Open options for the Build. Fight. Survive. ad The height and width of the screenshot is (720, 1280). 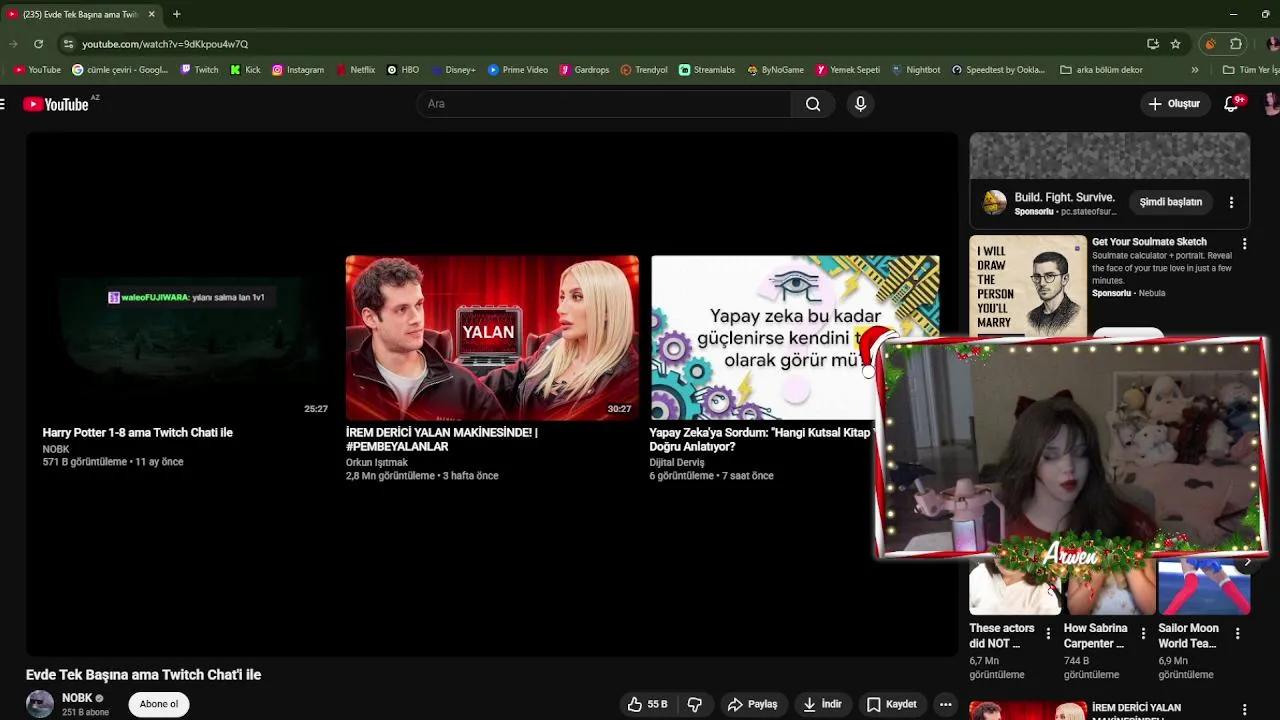[1231, 202]
